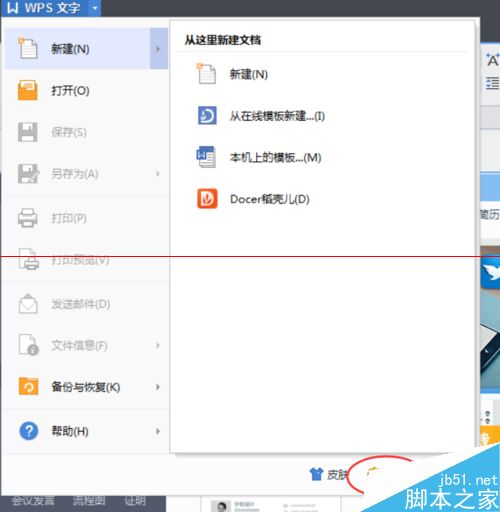Viewport: 500px width, 512px height.
Task: Click the orange Open folder icon
Action: point(27,90)
